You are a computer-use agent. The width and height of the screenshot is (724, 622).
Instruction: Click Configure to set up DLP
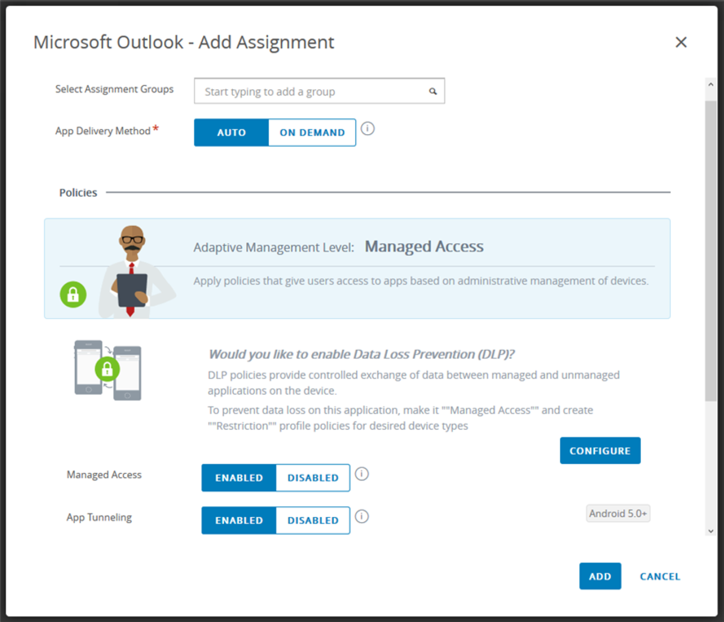600,451
